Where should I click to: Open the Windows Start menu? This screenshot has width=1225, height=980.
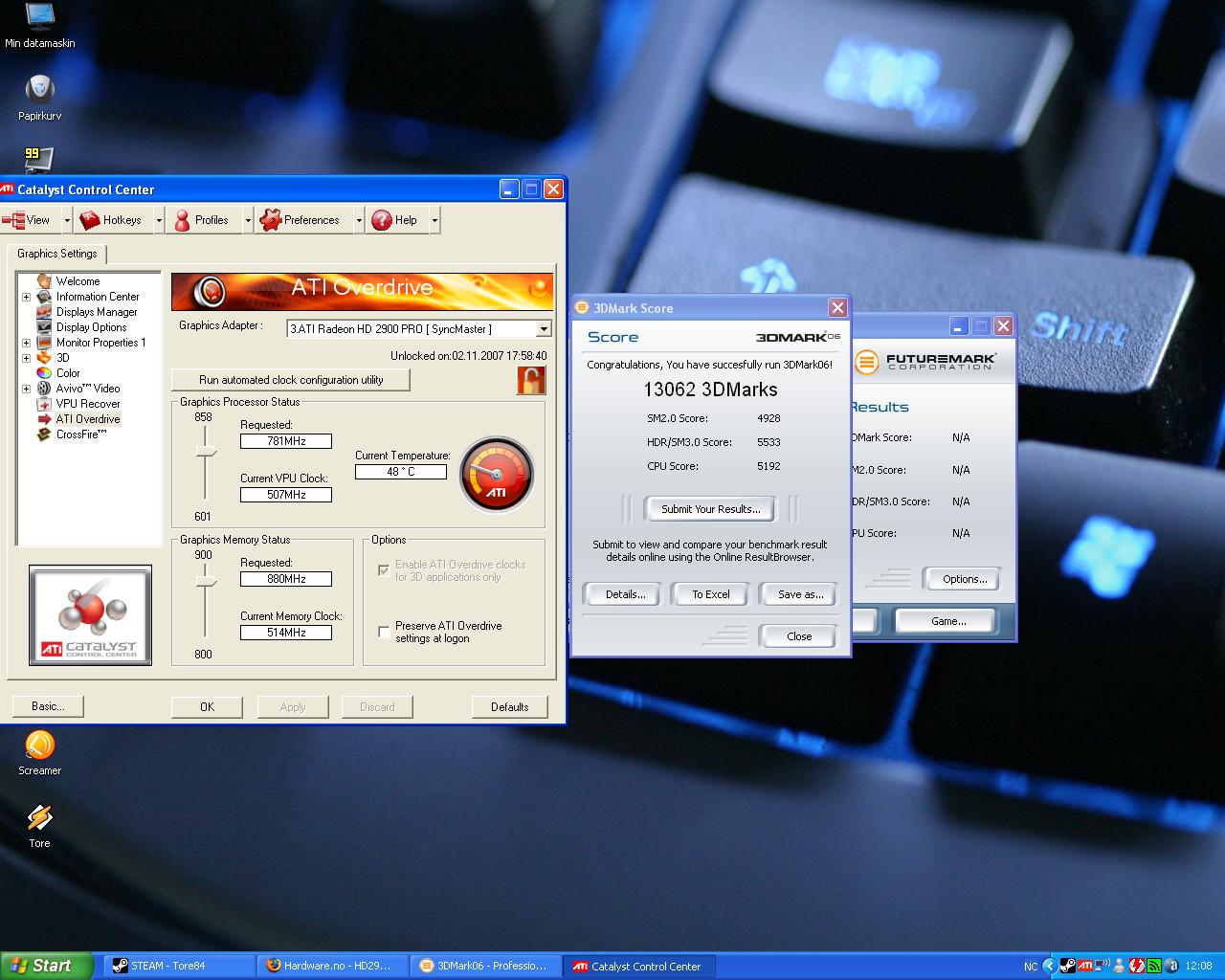46,966
